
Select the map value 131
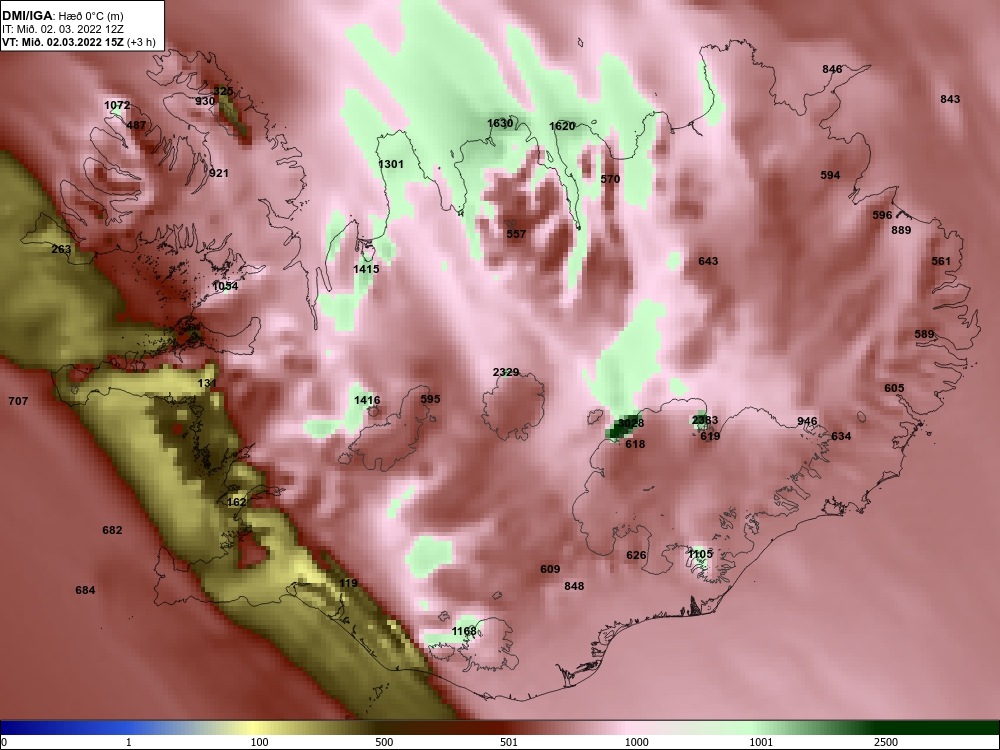(207, 383)
